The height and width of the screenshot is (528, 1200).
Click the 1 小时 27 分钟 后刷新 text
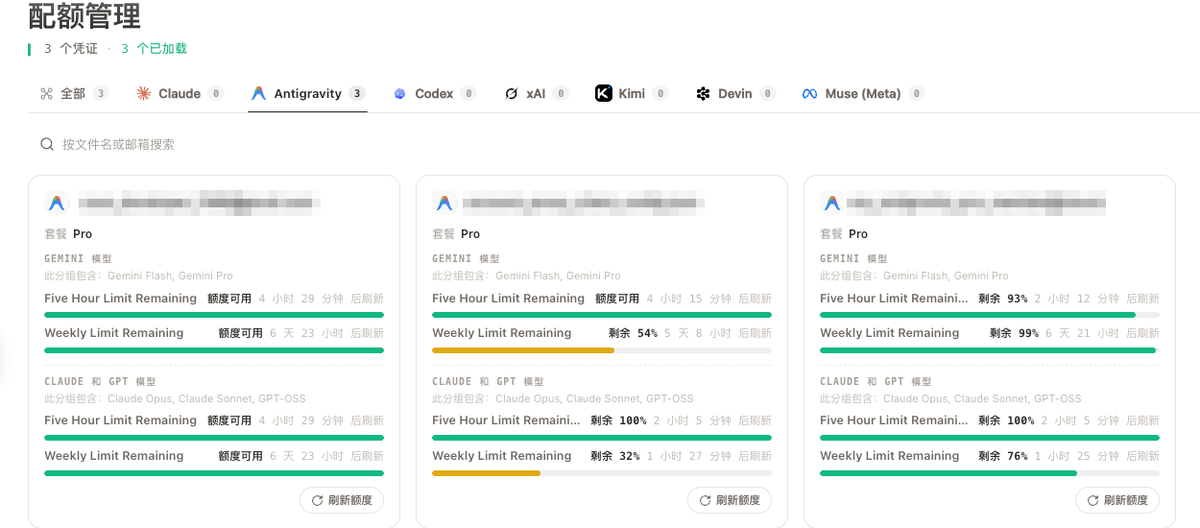(x=709, y=456)
